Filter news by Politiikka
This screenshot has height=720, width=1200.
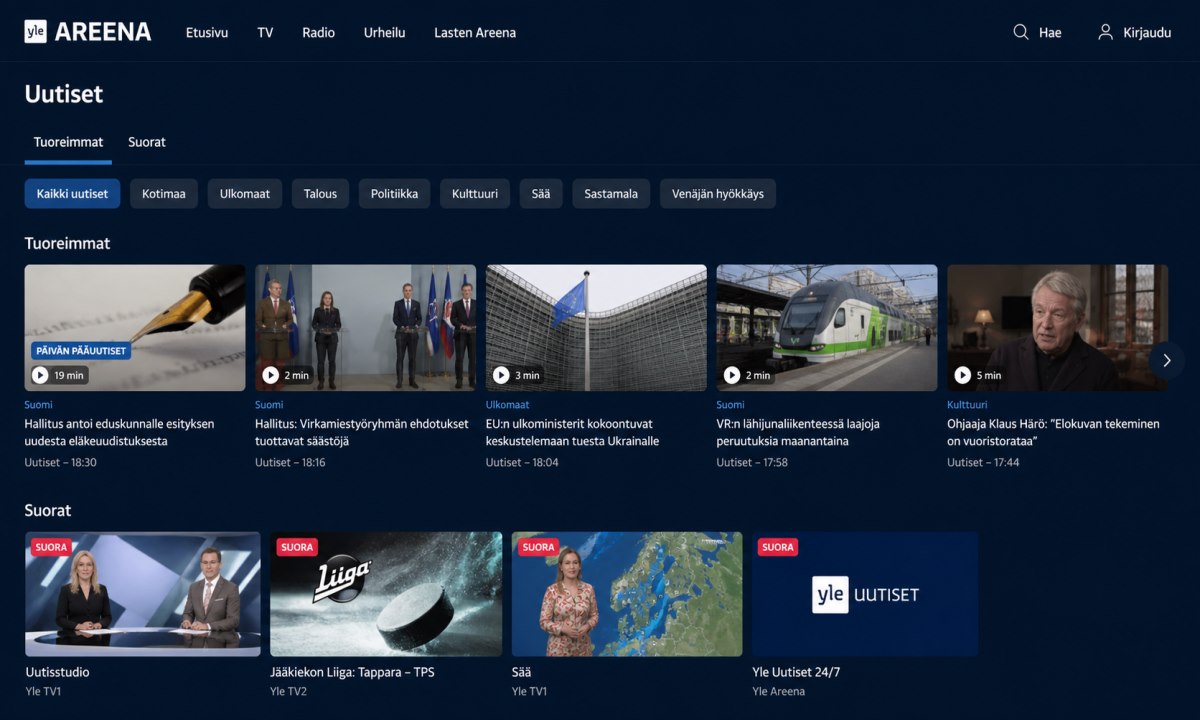click(395, 194)
